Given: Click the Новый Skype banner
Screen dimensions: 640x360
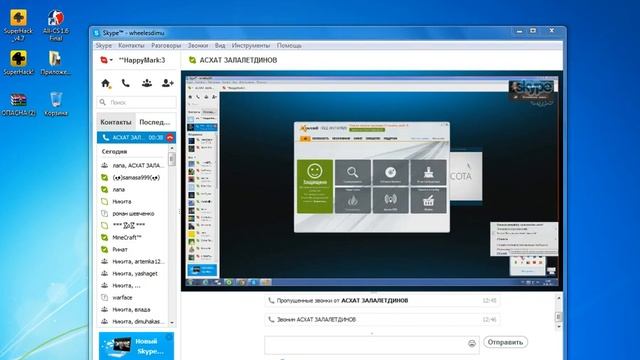Looking at the screenshot, I should pyautogui.click(x=136, y=346).
